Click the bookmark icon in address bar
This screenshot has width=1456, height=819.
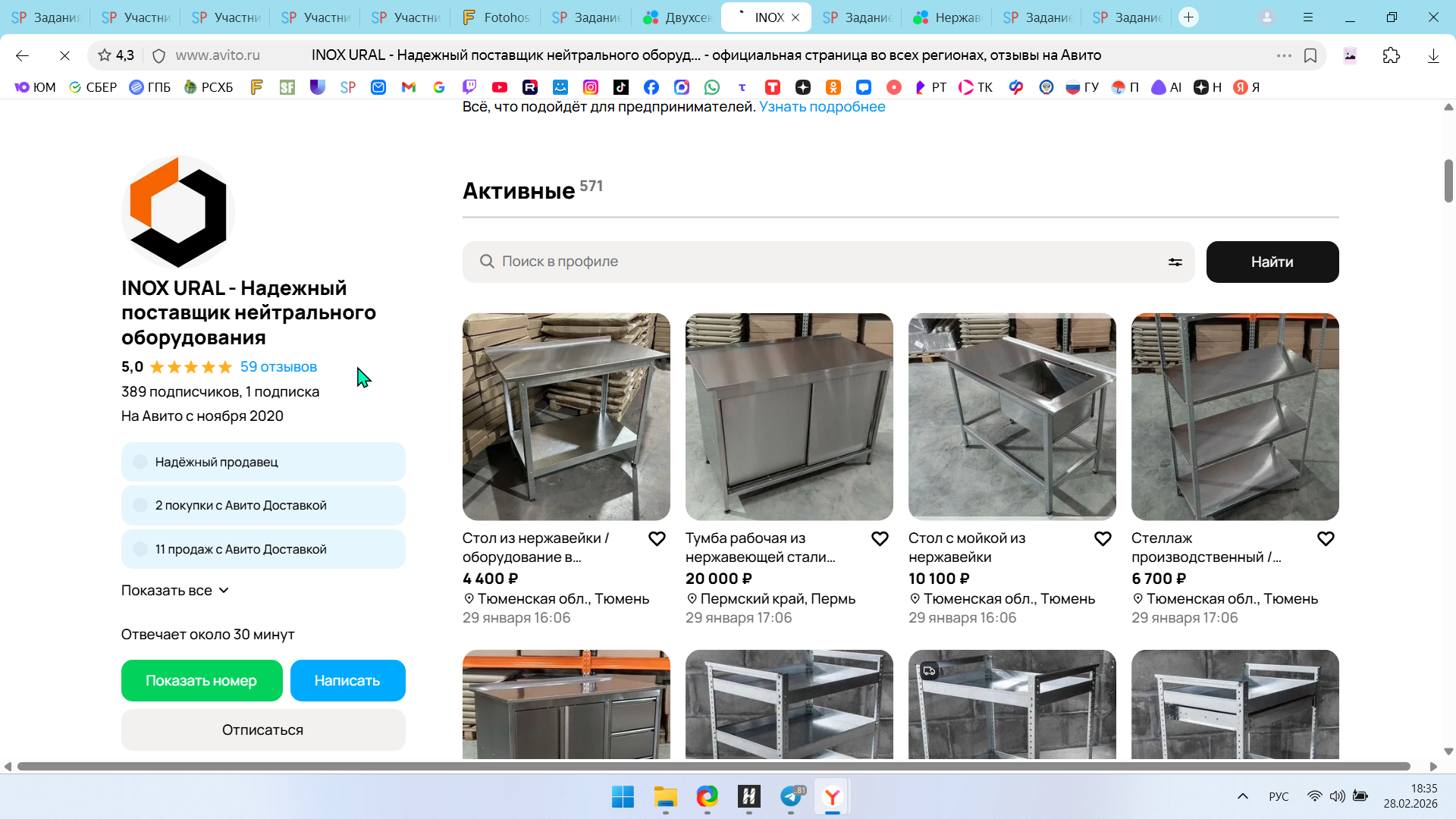pyautogui.click(x=1310, y=55)
